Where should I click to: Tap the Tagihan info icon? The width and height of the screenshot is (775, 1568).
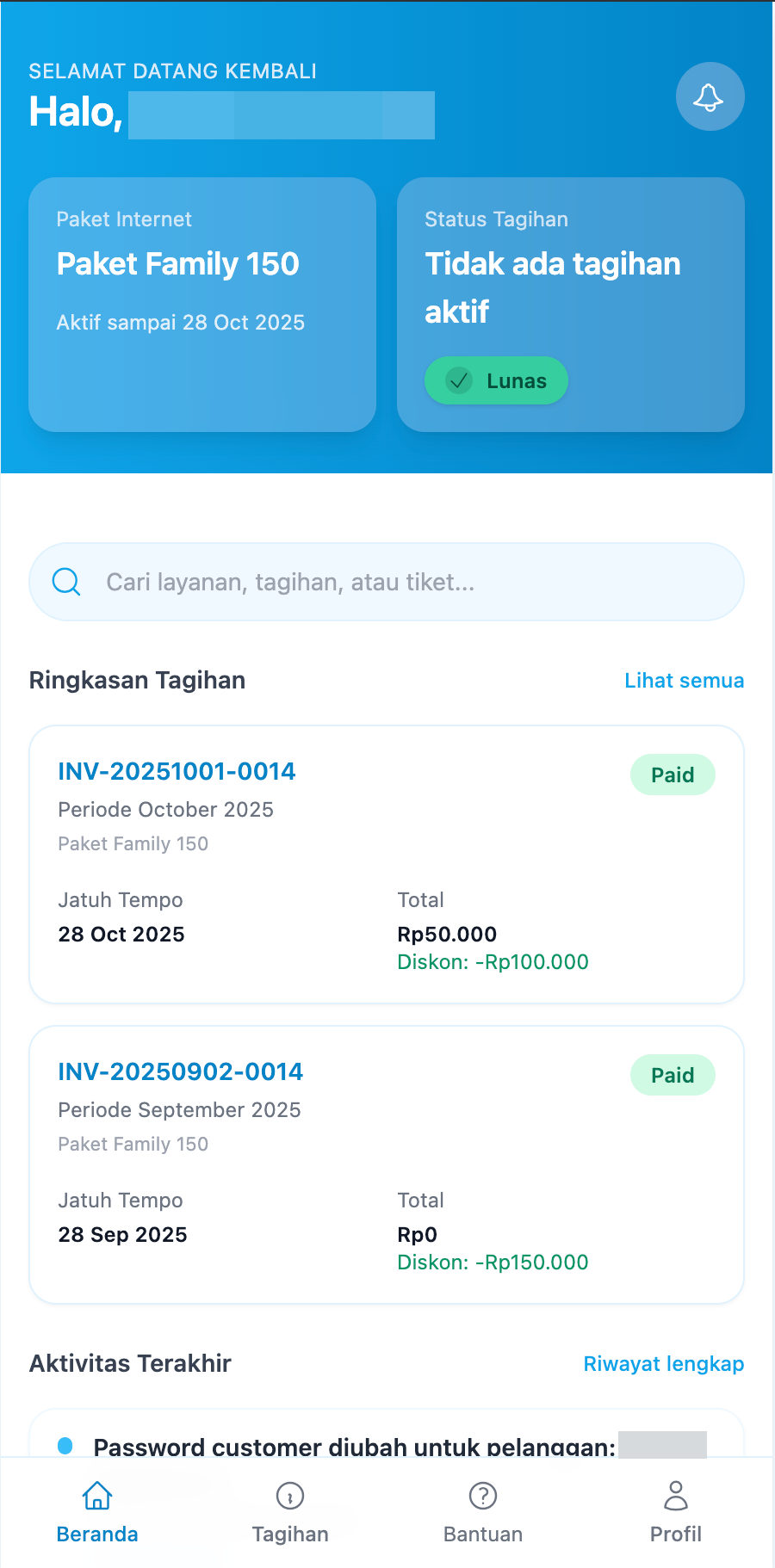pyautogui.click(x=290, y=1496)
